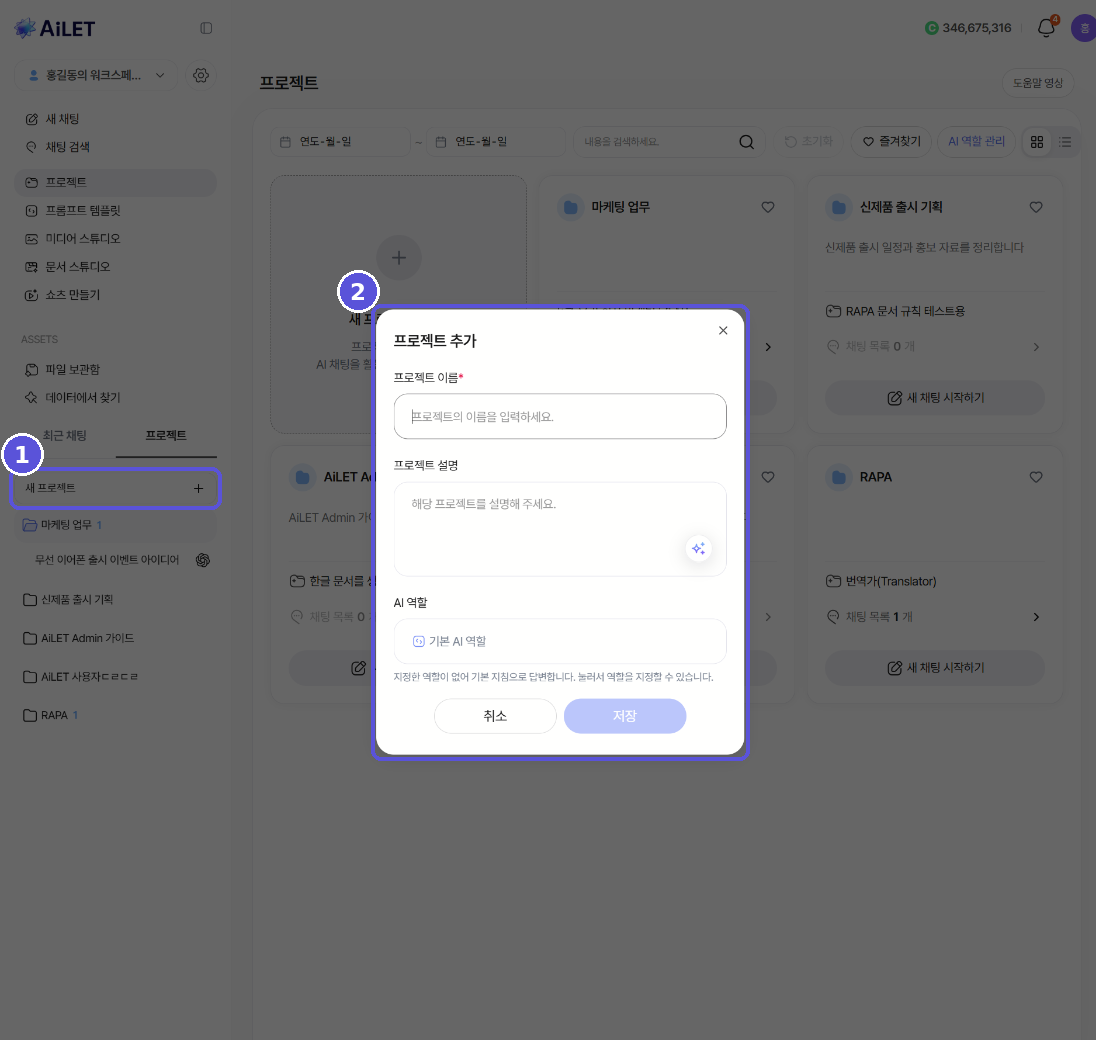Favorite the 신제품 출시 기획 project card

click(x=1036, y=207)
